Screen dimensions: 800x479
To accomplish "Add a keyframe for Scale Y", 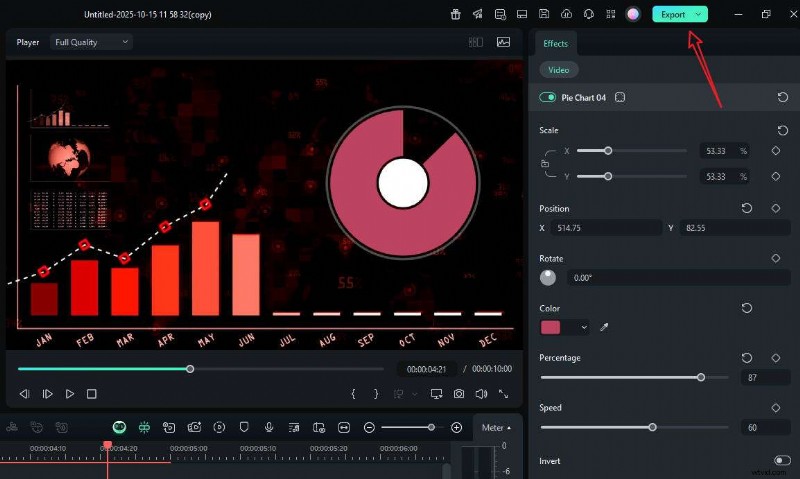I will tap(776, 176).
